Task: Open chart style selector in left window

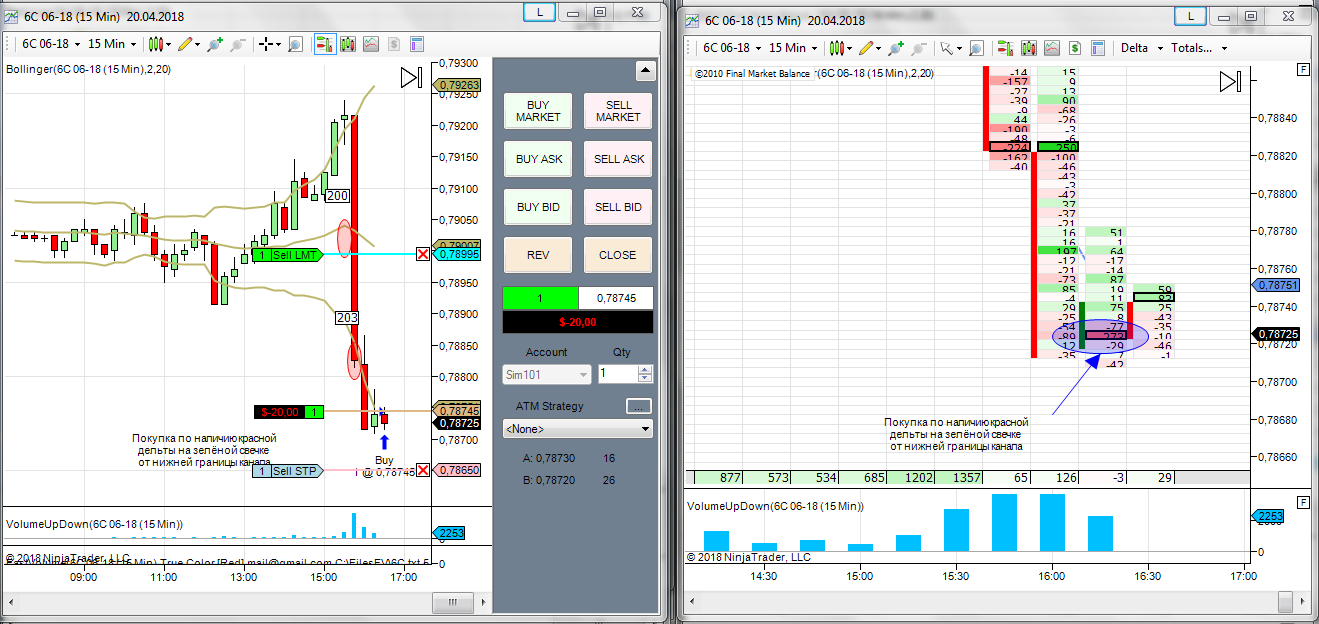Action: click(159, 44)
